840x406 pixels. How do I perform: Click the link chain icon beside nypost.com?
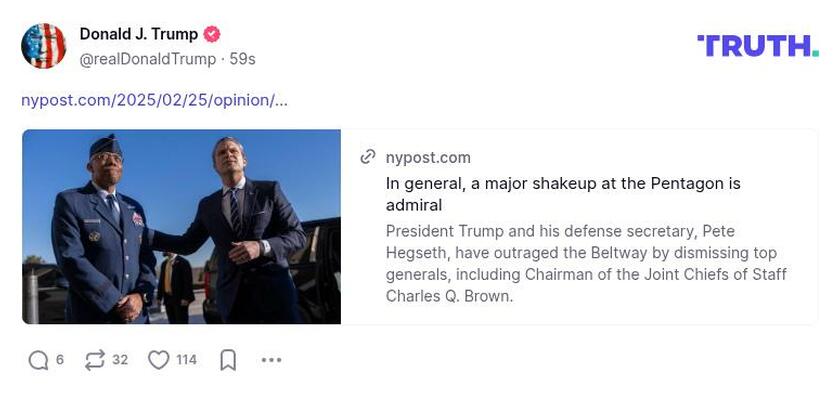[368, 157]
